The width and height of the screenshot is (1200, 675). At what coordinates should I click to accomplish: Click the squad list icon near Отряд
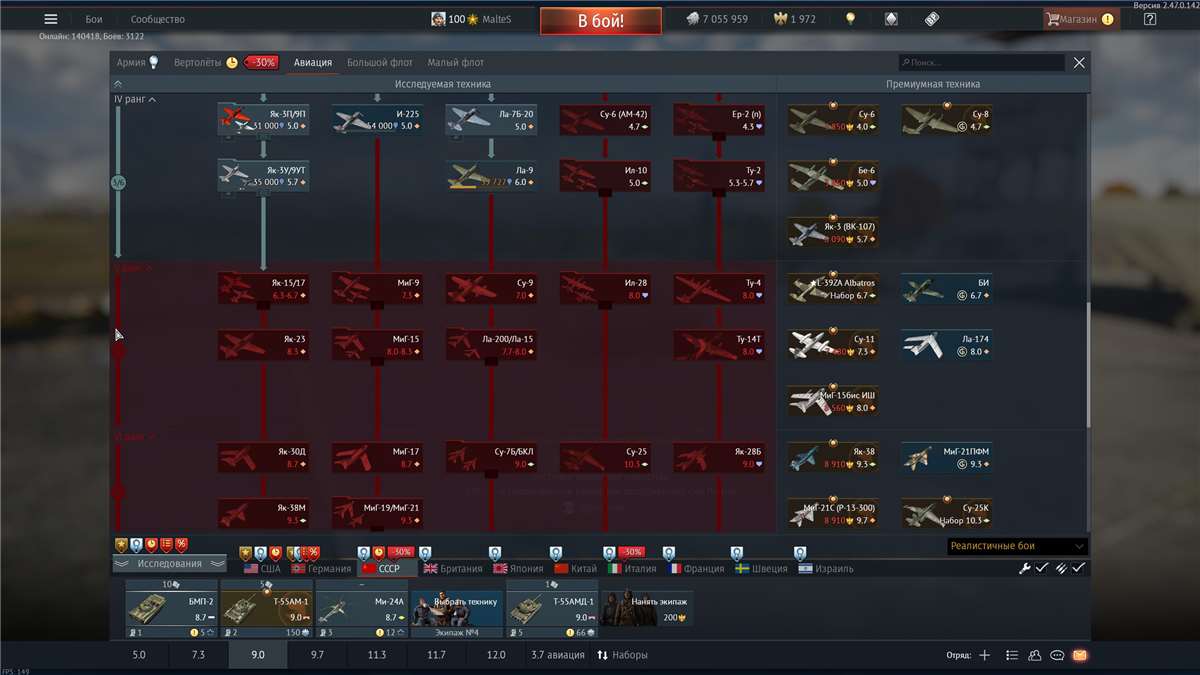coord(1012,654)
